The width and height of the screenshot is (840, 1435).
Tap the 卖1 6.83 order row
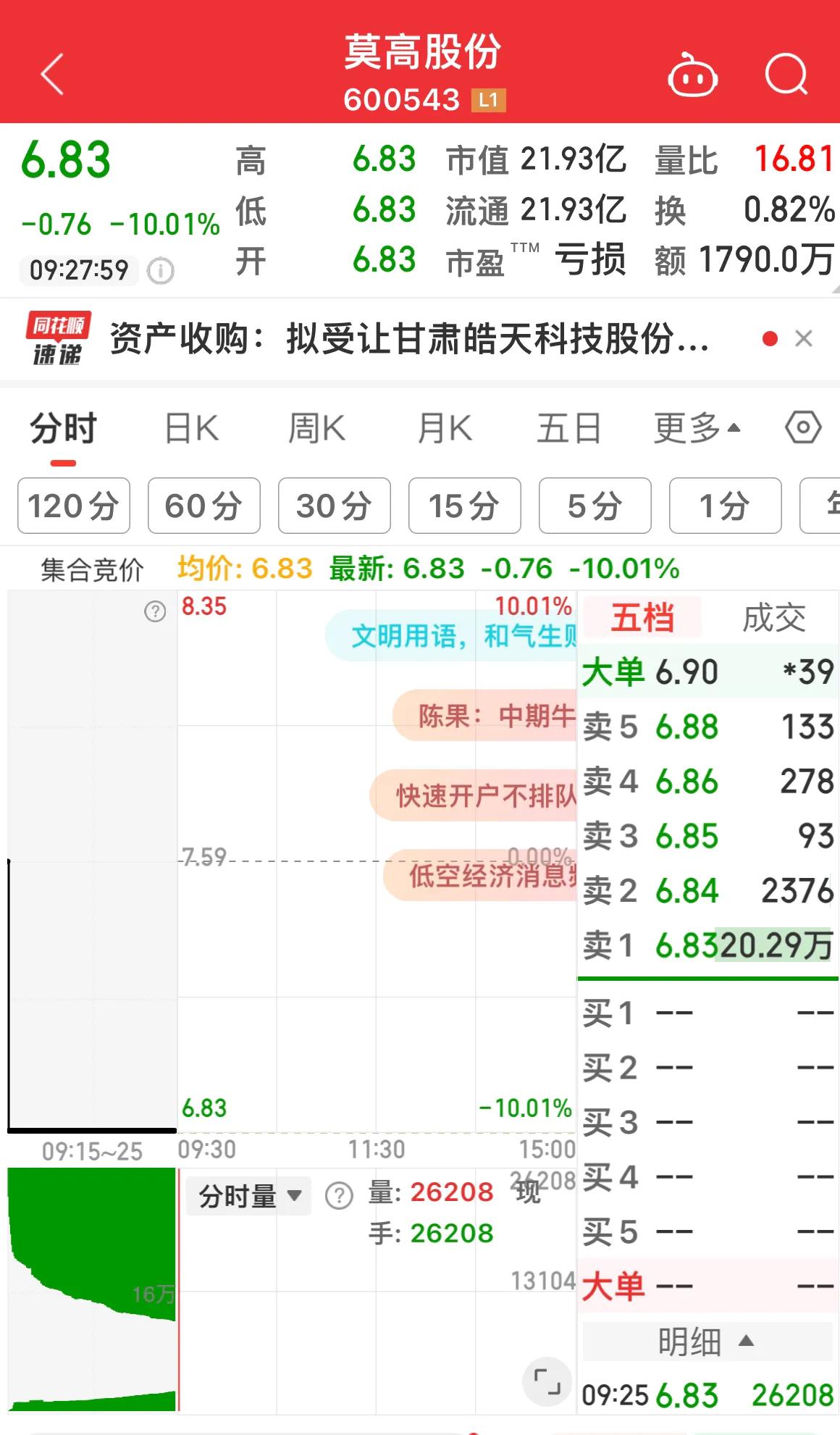[708, 945]
